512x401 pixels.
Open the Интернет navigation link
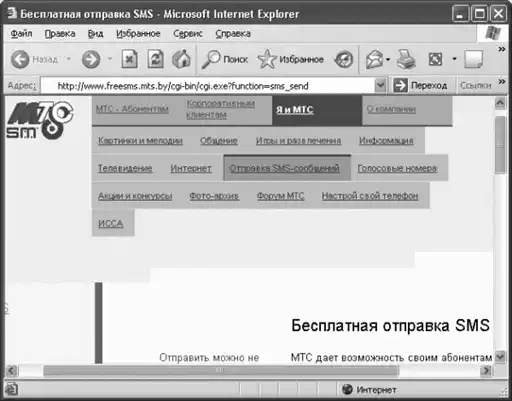pos(191,168)
